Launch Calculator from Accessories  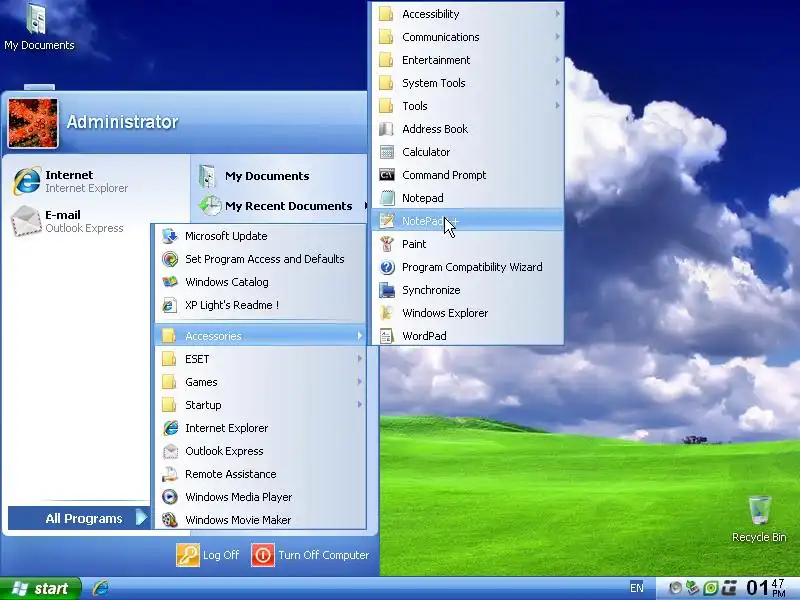click(x=467, y=152)
